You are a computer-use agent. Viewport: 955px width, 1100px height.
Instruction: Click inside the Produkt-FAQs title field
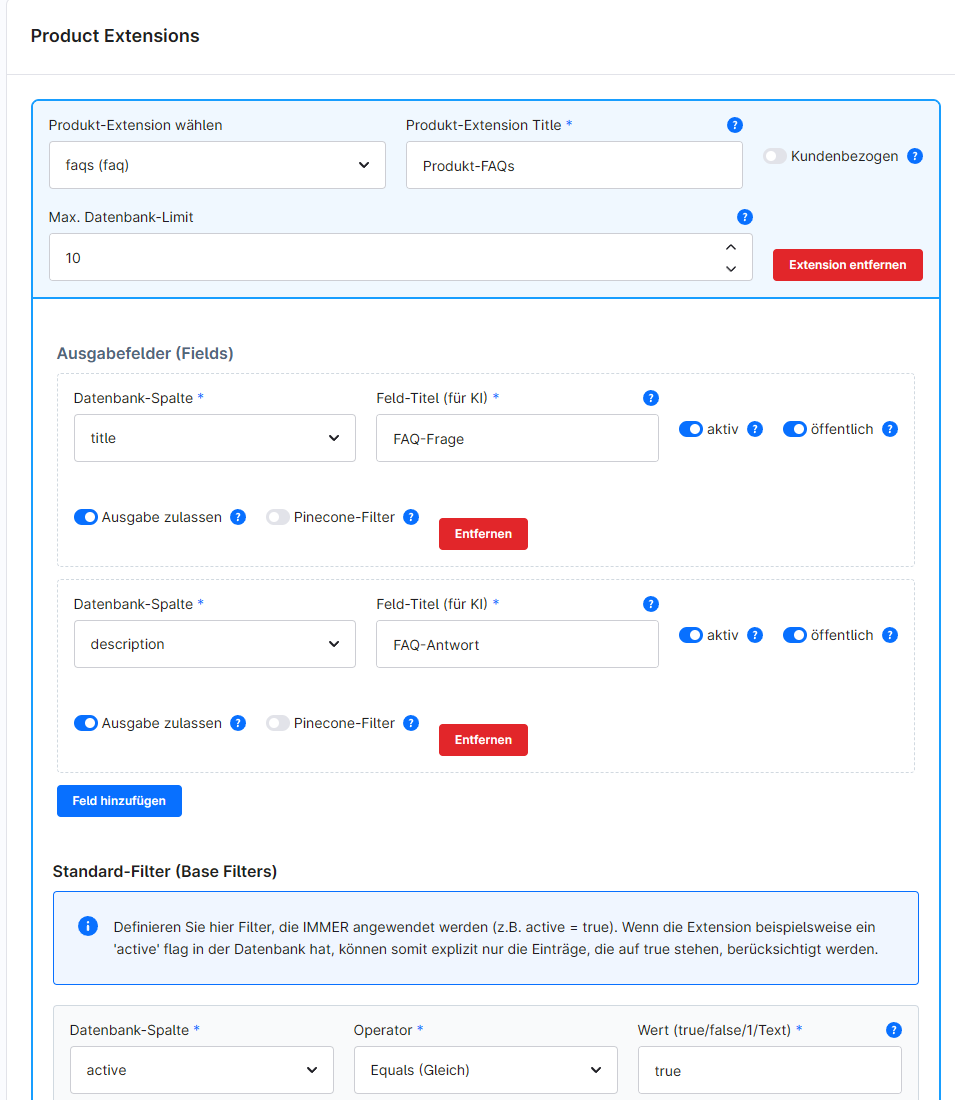(573, 164)
